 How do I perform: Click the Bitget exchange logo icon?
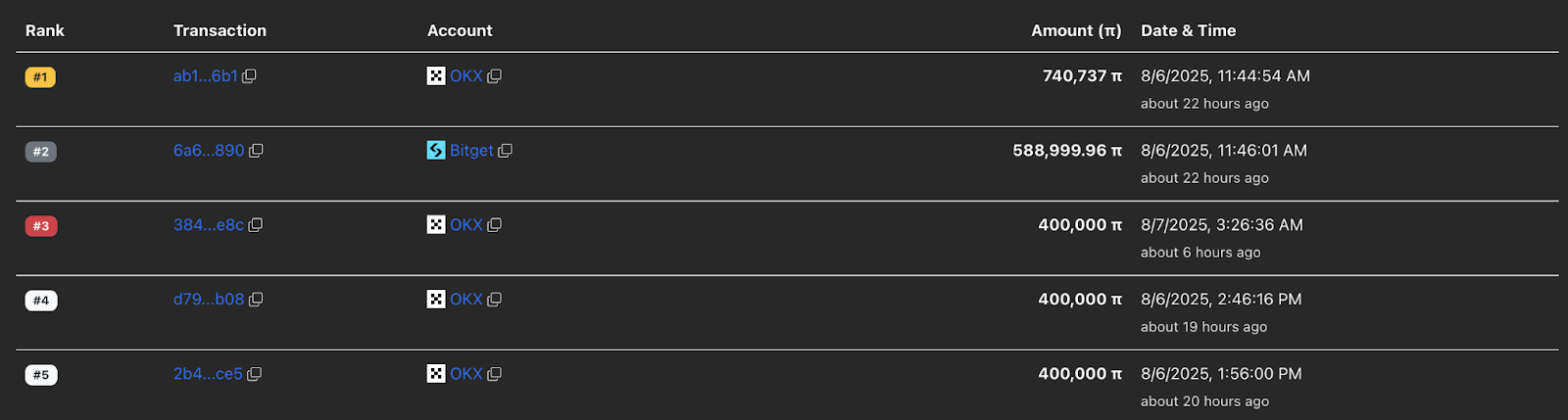click(x=436, y=150)
